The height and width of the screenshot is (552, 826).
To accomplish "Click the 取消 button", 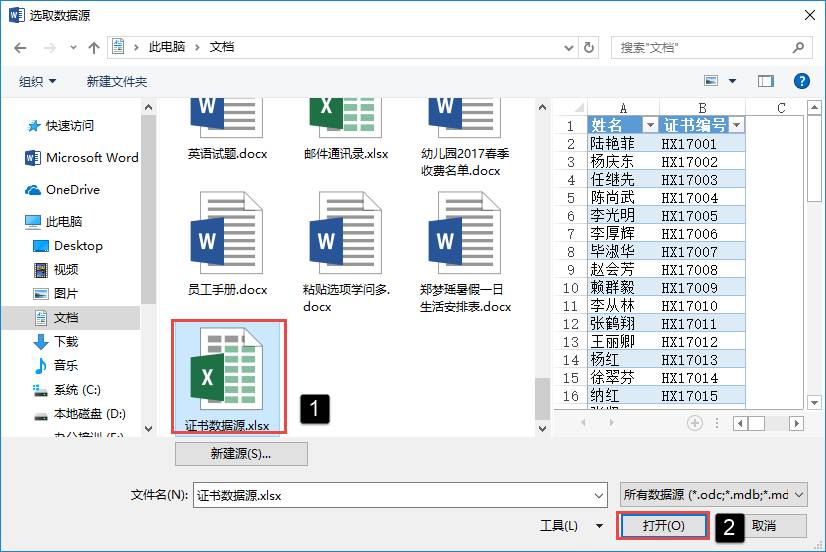I will point(773,526).
